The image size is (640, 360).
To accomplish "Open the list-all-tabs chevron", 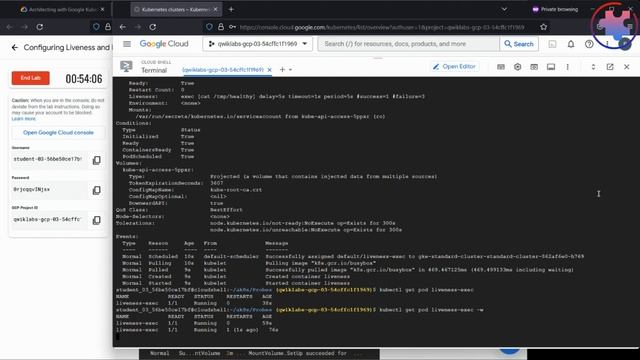I will pos(504,9).
